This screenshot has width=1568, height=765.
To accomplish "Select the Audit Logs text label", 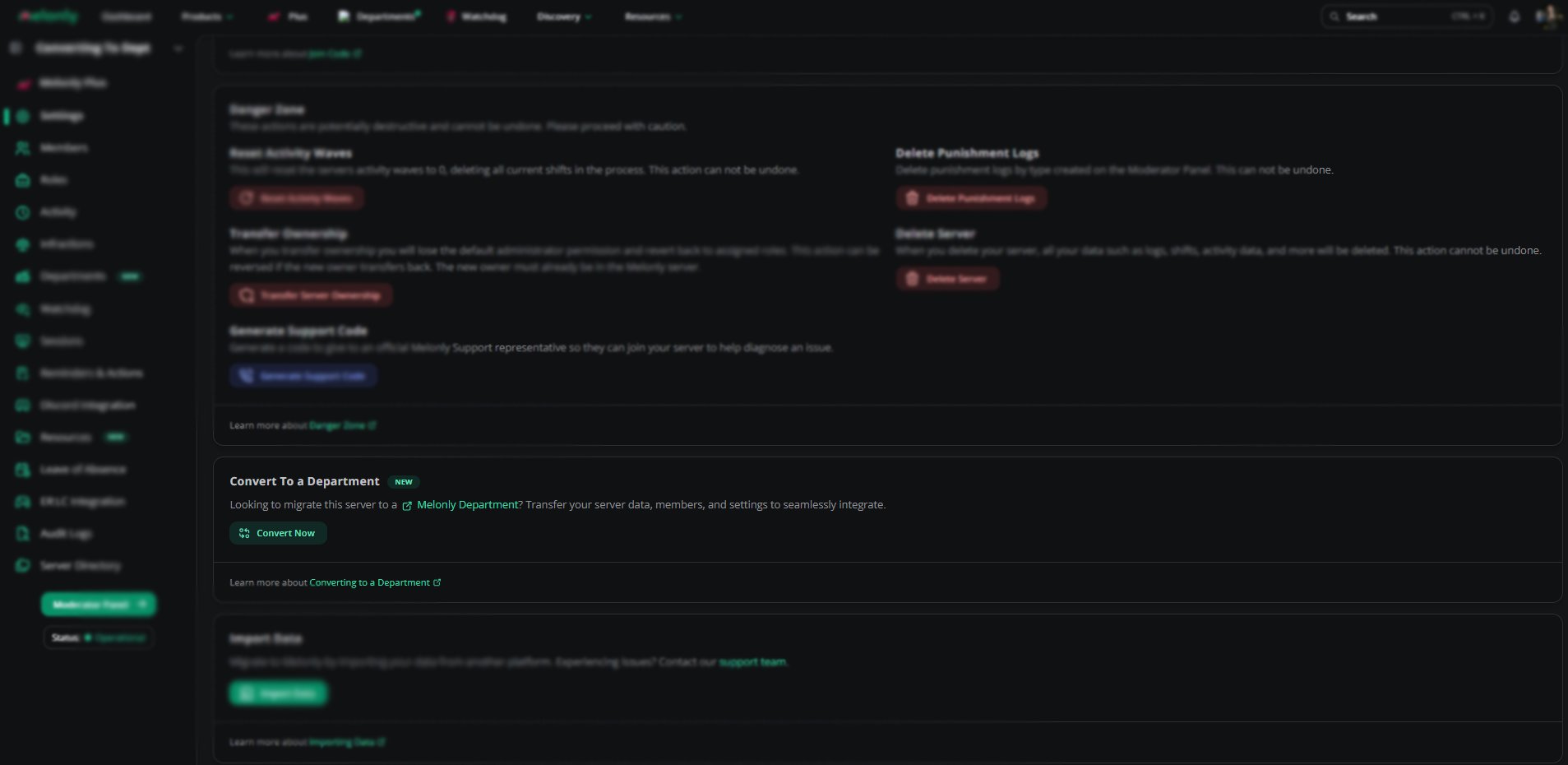I will [66, 534].
